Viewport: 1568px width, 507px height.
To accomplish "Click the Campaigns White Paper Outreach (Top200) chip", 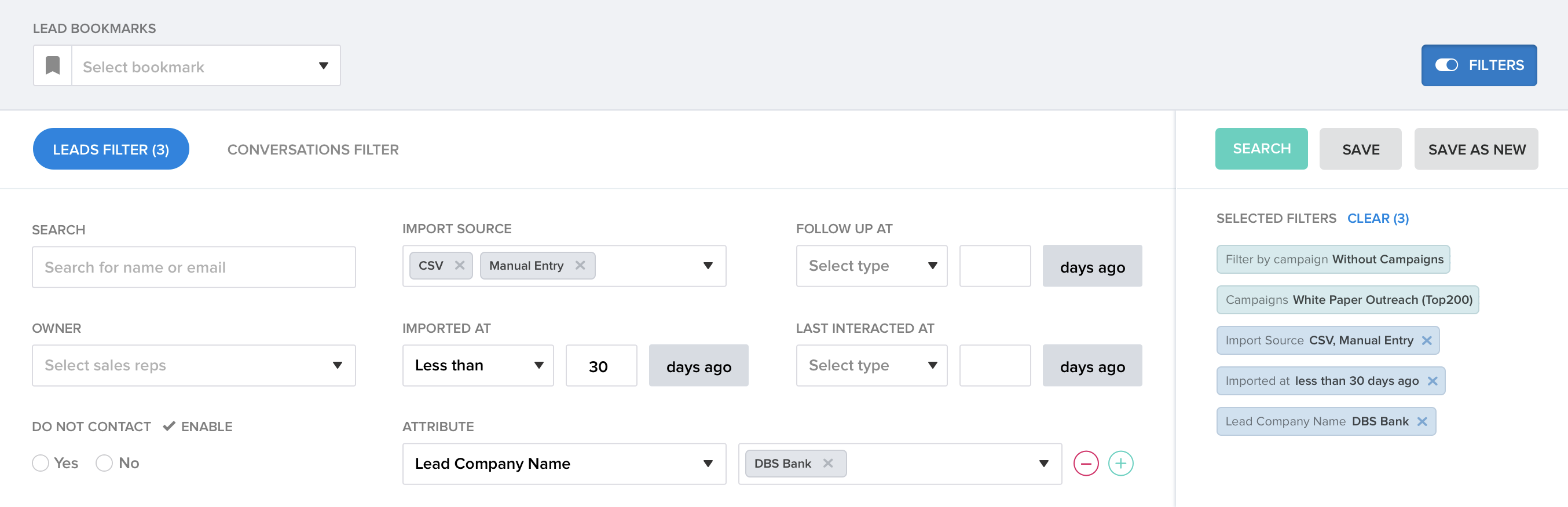I will (1347, 299).
